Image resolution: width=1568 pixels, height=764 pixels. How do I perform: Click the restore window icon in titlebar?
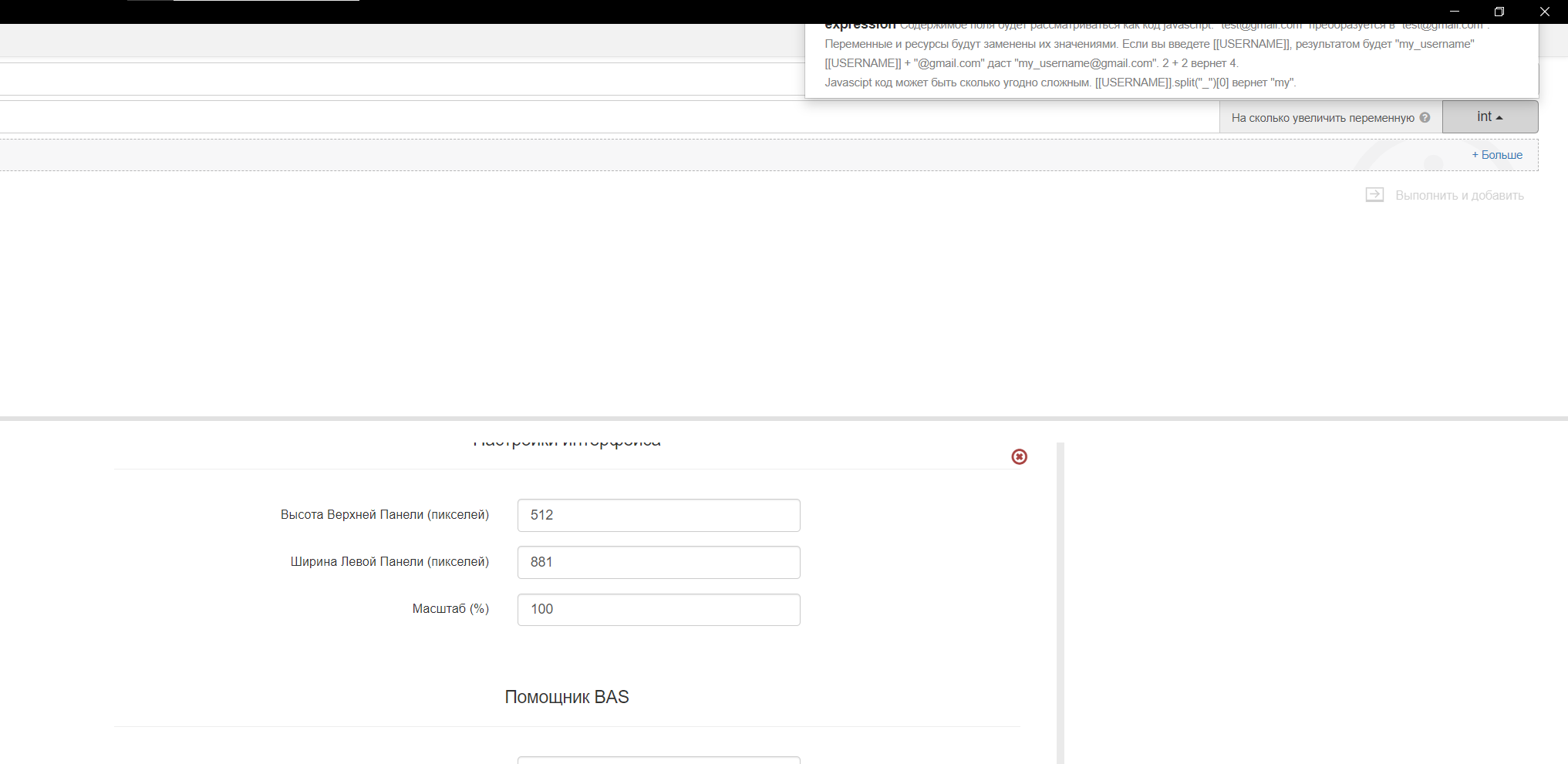pos(1500,12)
